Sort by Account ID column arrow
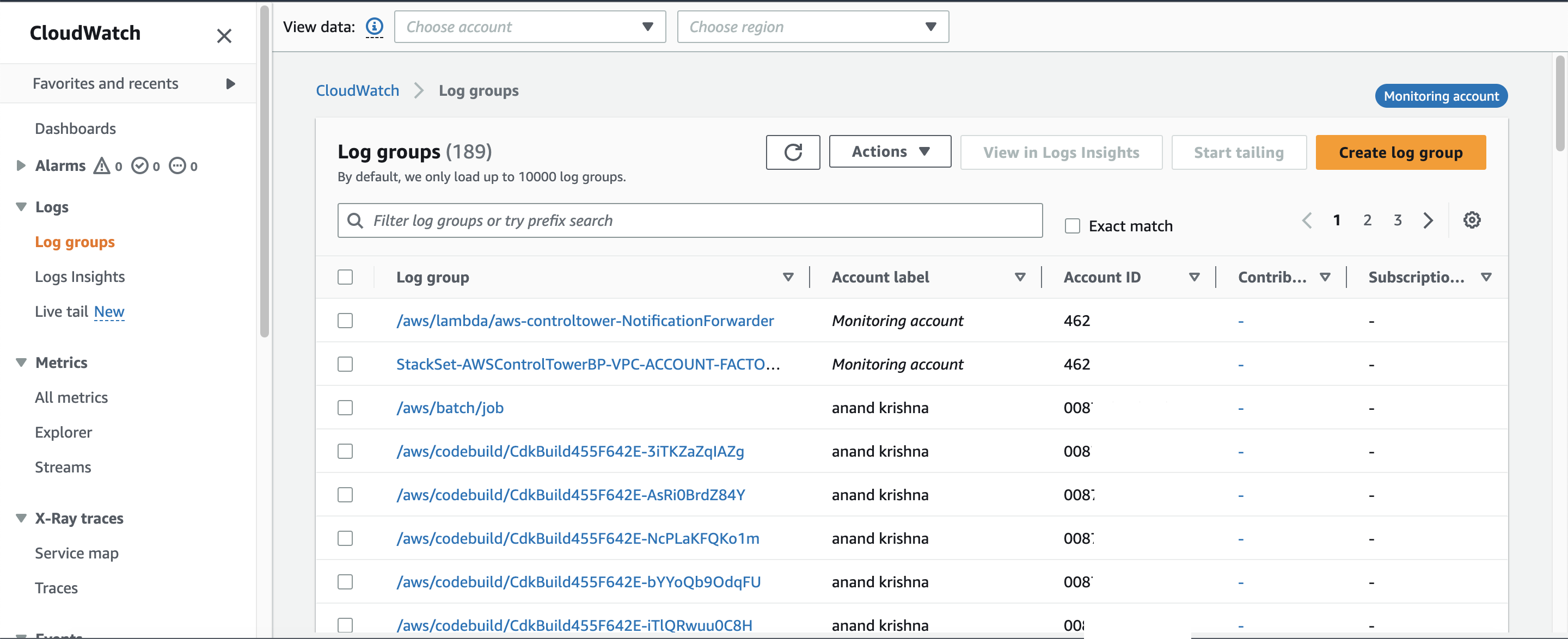Viewport: 1568px width, 639px height. tap(1193, 277)
